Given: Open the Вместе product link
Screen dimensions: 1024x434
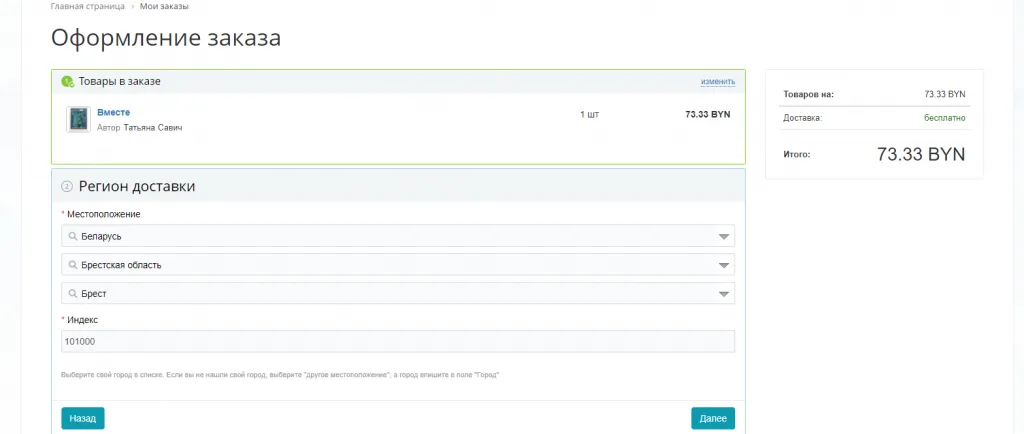Looking at the screenshot, I should [x=114, y=112].
